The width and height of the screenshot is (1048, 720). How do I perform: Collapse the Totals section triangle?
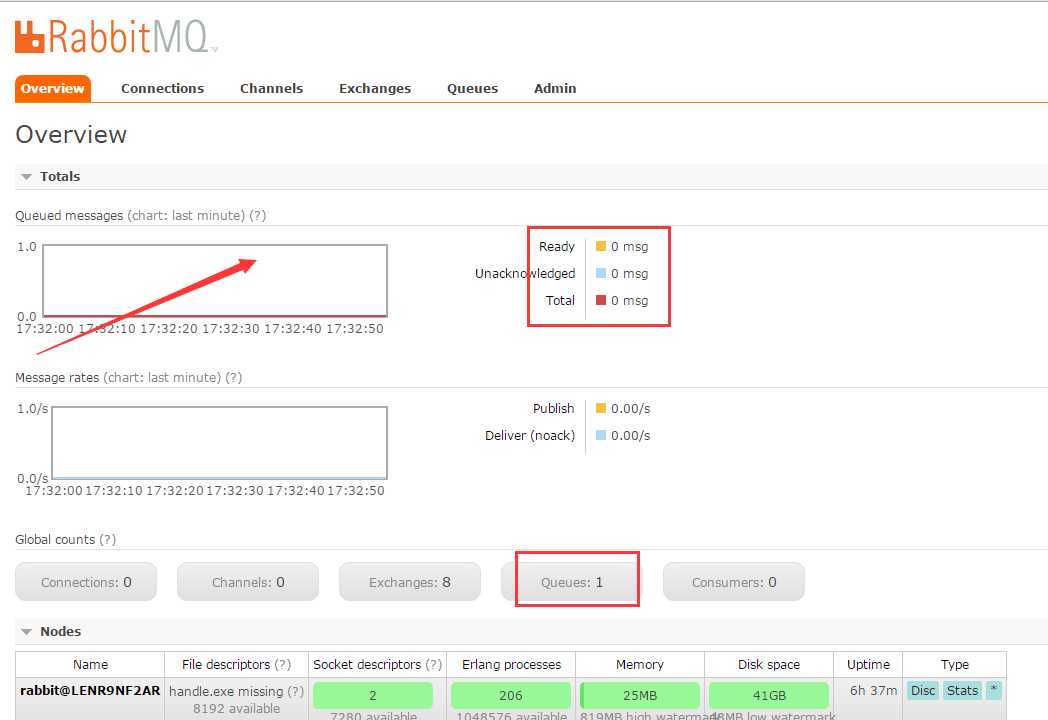(27, 177)
